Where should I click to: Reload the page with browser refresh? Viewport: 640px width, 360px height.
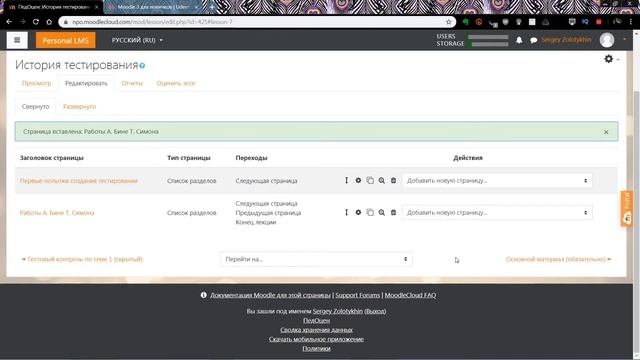(x=36, y=22)
